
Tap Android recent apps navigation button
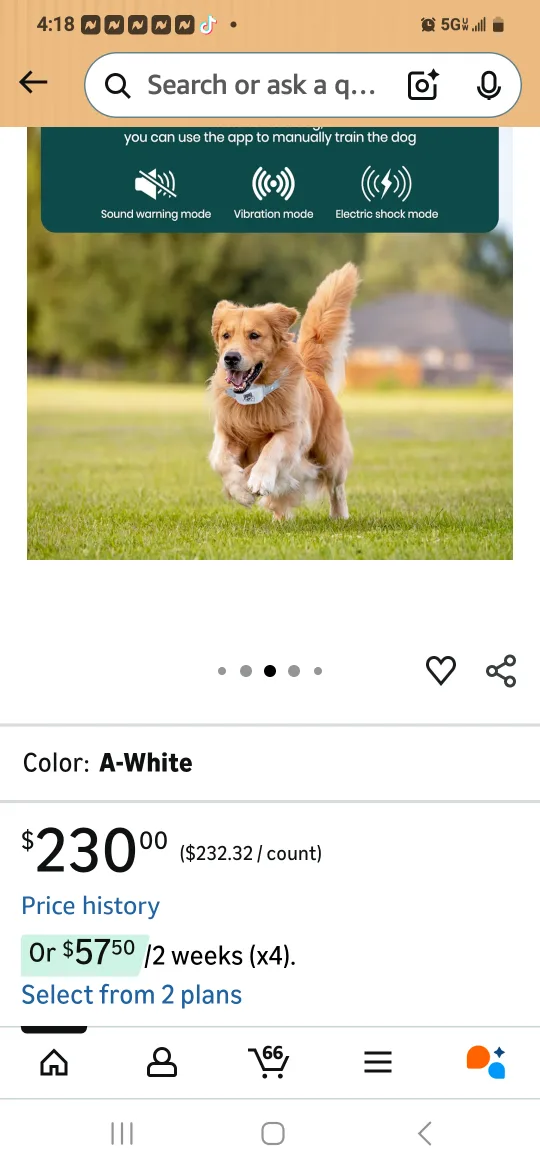click(x=122, y=1133)
